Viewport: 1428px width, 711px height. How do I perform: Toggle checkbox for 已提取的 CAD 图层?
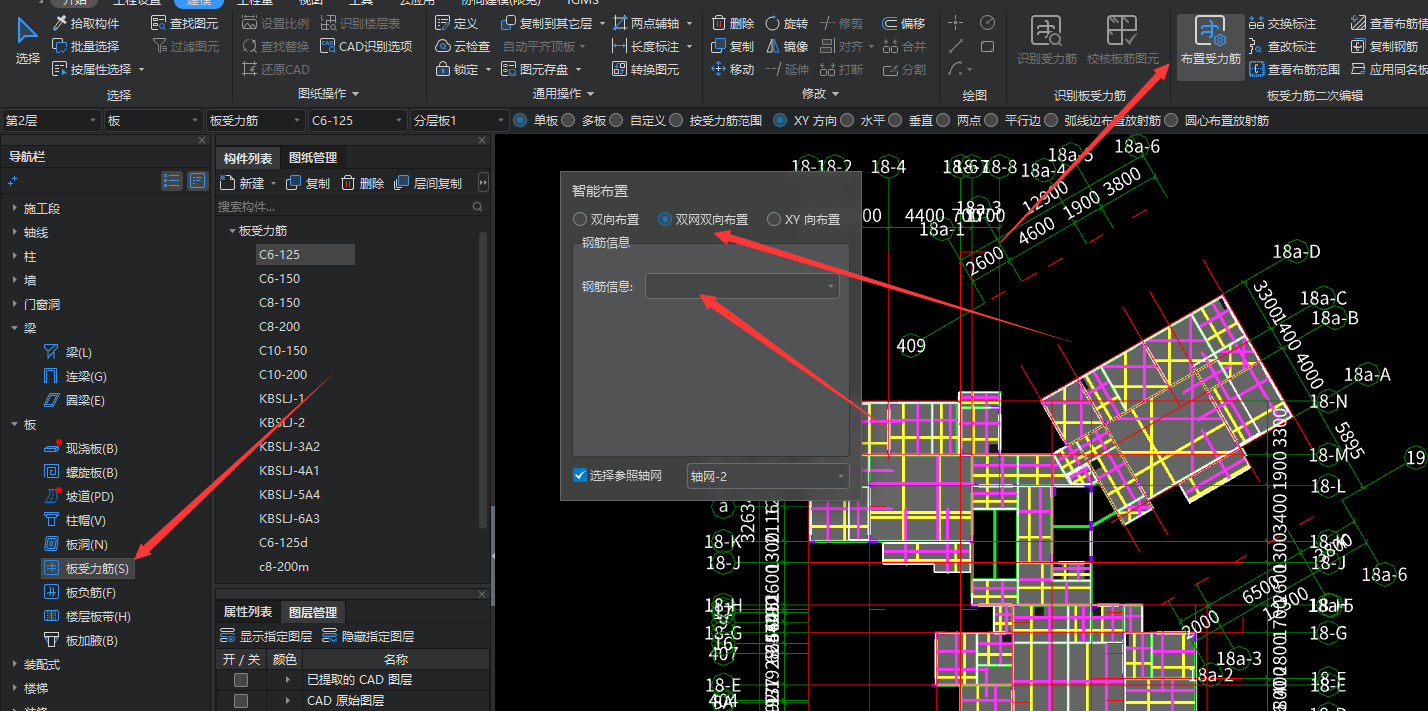click(240, 680)
